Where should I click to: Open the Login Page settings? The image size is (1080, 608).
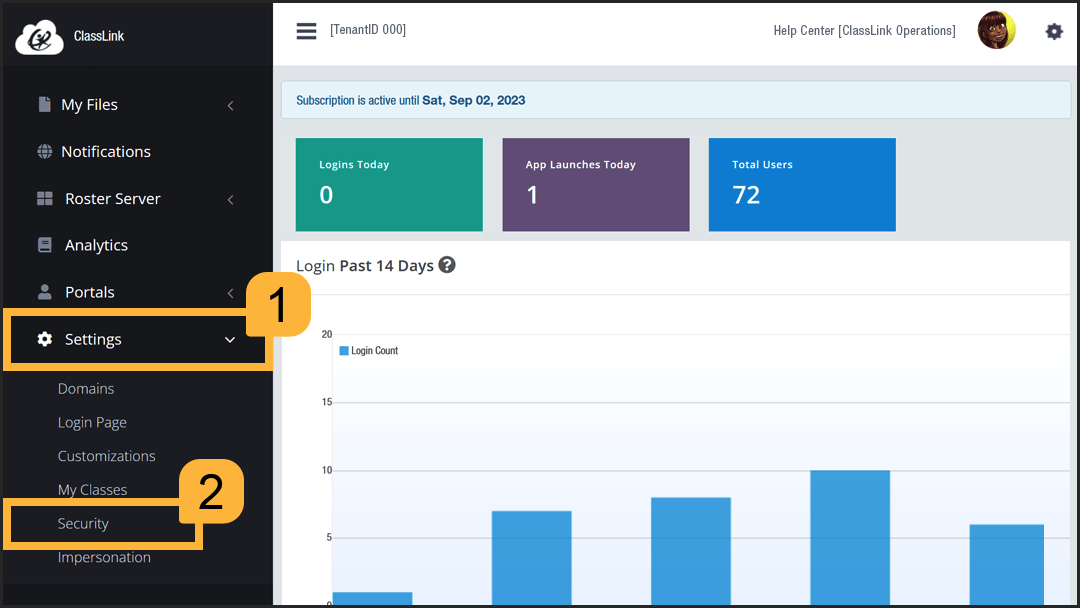(92, 423)
